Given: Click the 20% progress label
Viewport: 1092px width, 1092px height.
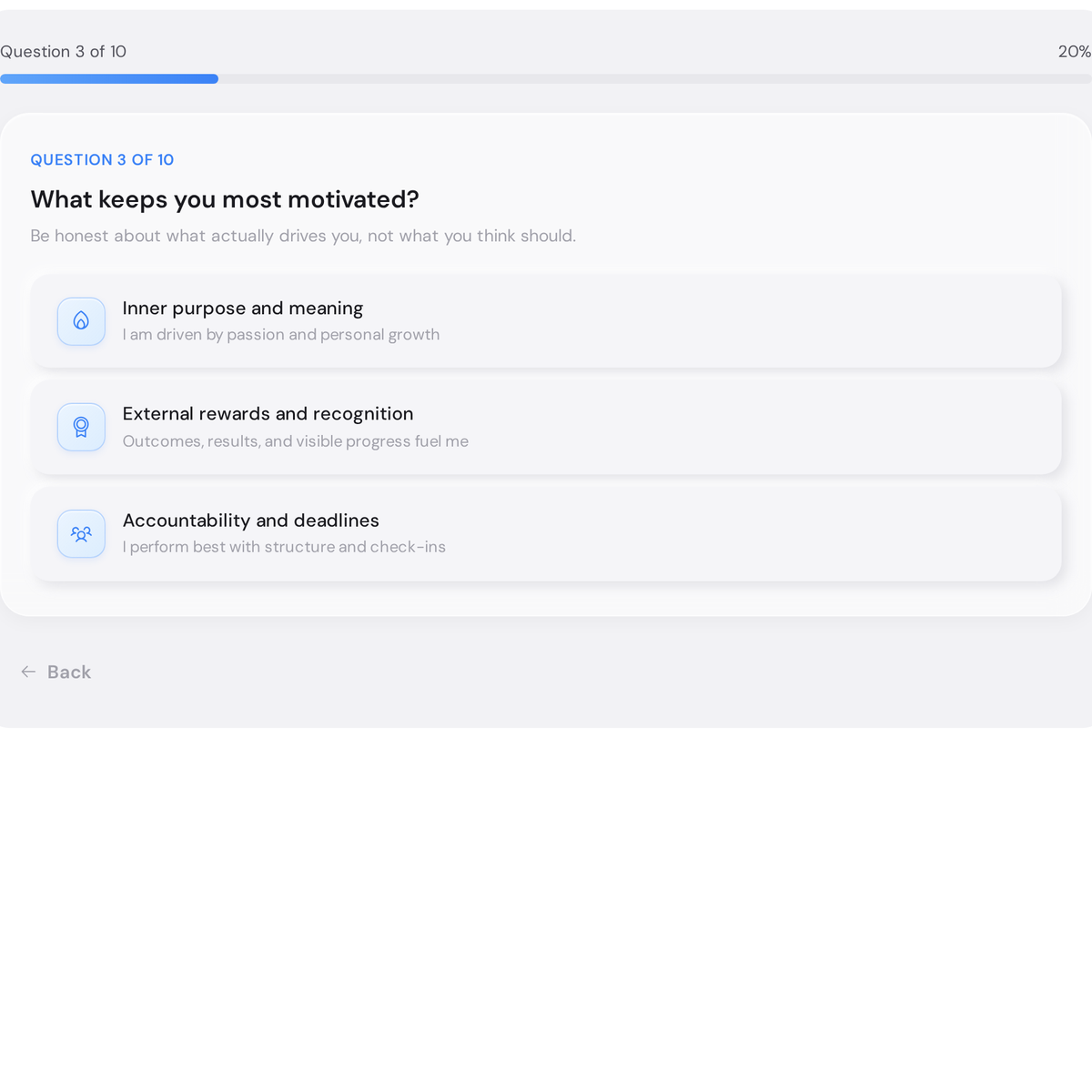Looking at the screenshot, I should 1074,52.
